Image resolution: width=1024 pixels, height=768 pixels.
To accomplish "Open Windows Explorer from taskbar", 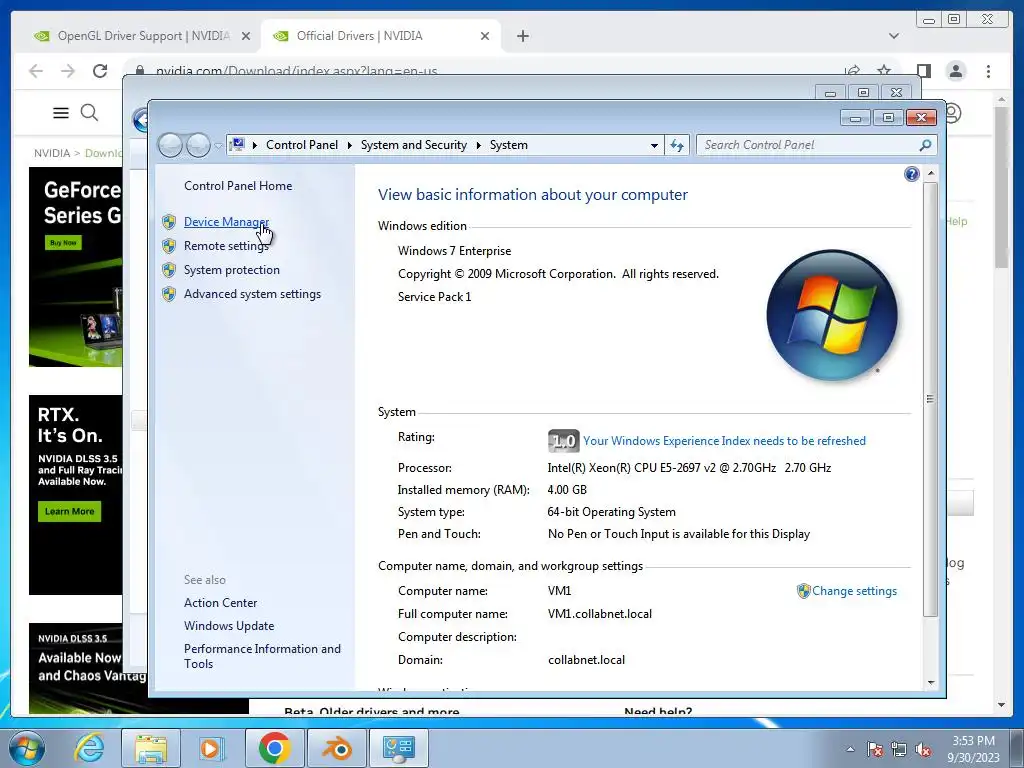I will click(151, 748).
